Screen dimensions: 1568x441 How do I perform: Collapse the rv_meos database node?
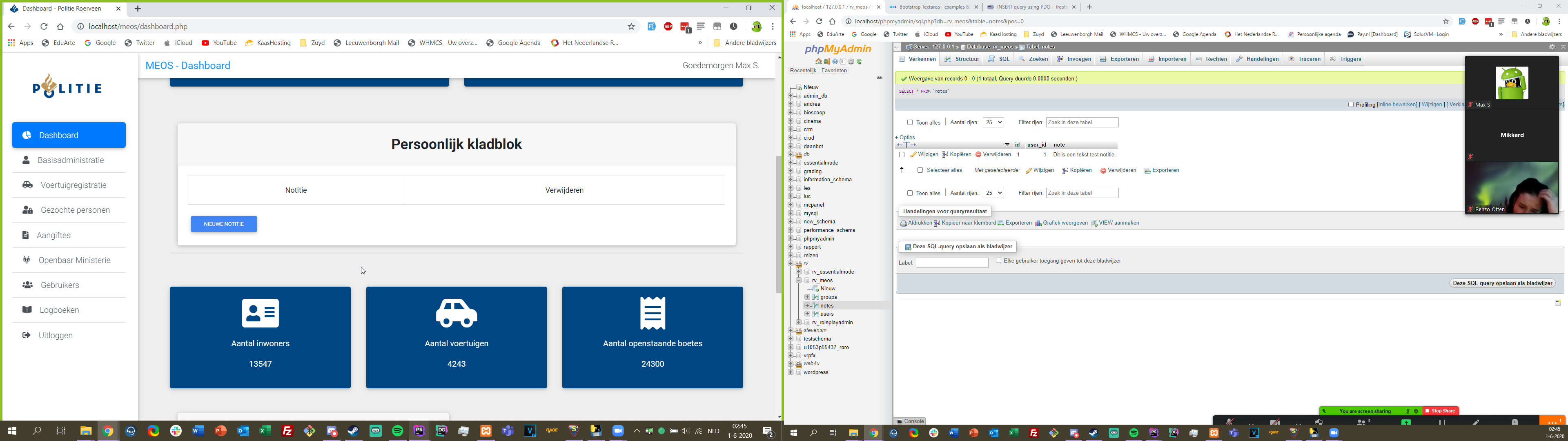coord(799,281)
